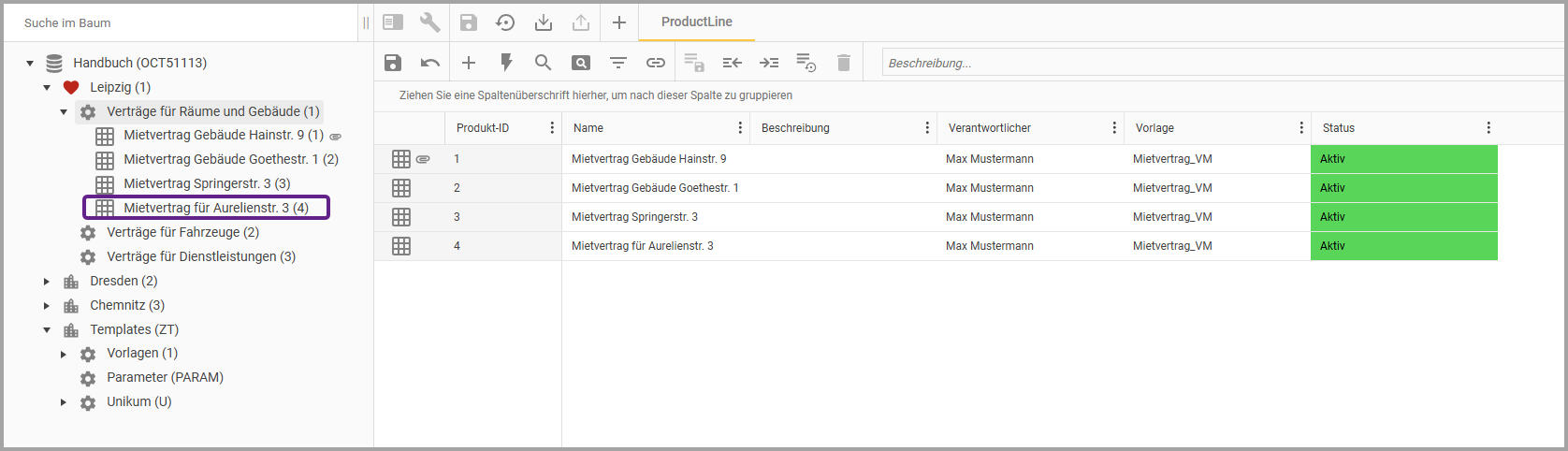Select Mietvertrag Springerstr. 3 tree item
This screenshot has width=1568, height=451.
pyautogui.click(x=207, y=183)
